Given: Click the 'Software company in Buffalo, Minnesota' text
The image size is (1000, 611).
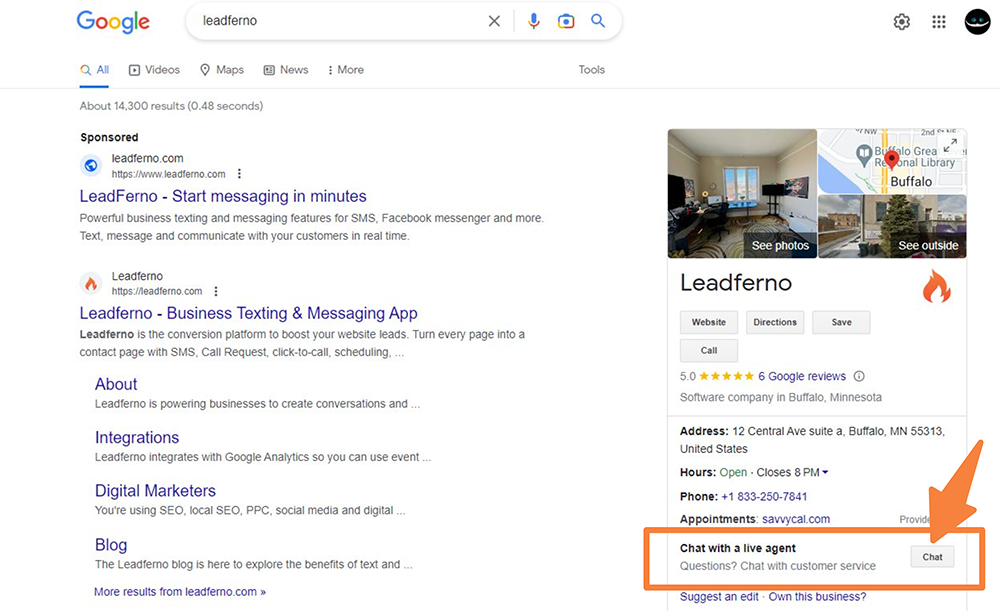Looking at the screenshot, I should (x=781, y=397).
